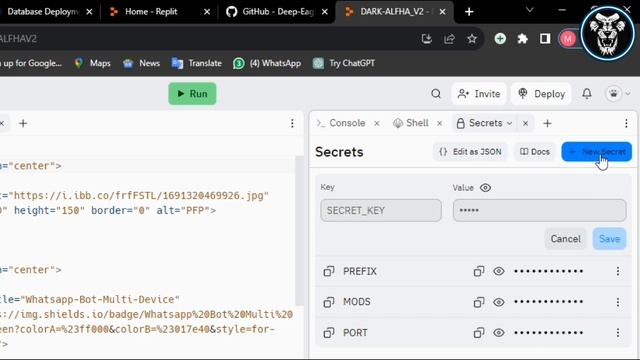This screenshot has height=360, width=640.
Task: Open the PREFIX row options menu
Action: 618,271
